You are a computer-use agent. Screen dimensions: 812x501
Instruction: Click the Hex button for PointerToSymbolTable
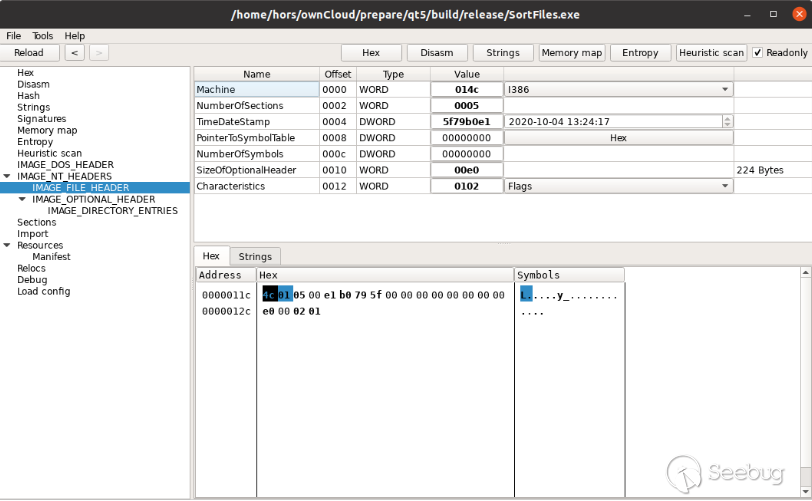[618, 138]
